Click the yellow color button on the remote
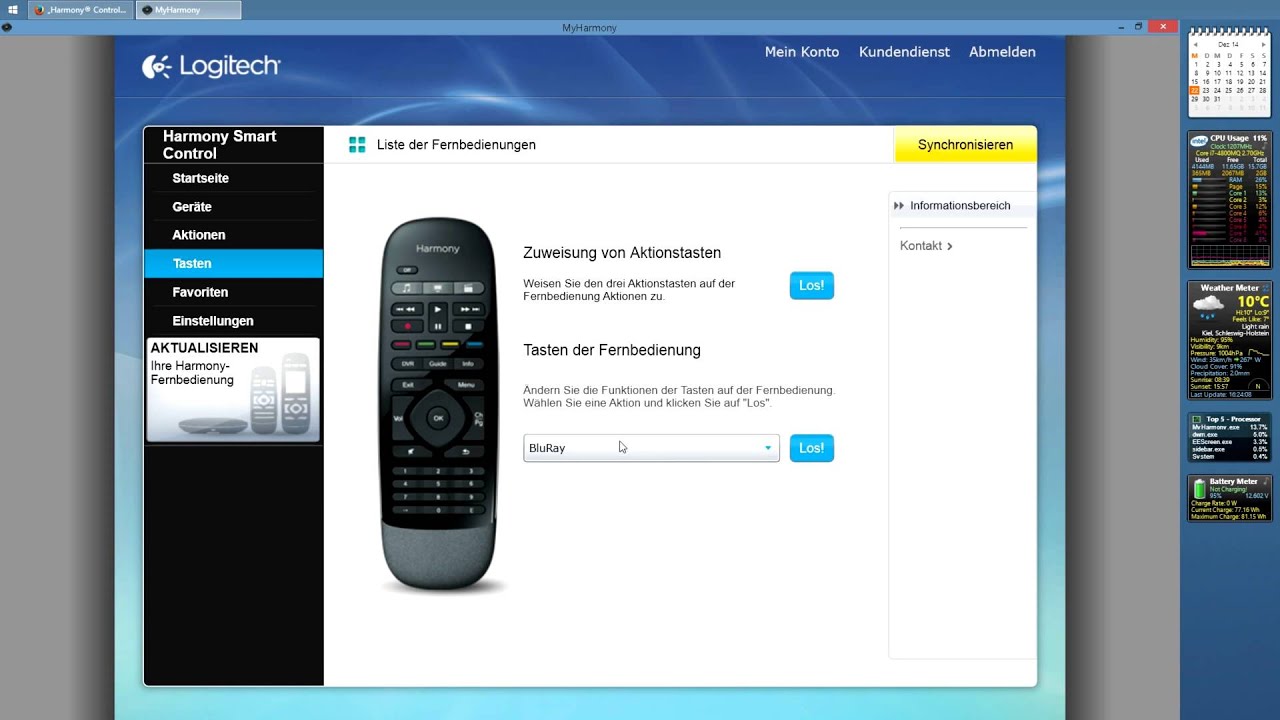1280x720 pixels. click(450, 344)
